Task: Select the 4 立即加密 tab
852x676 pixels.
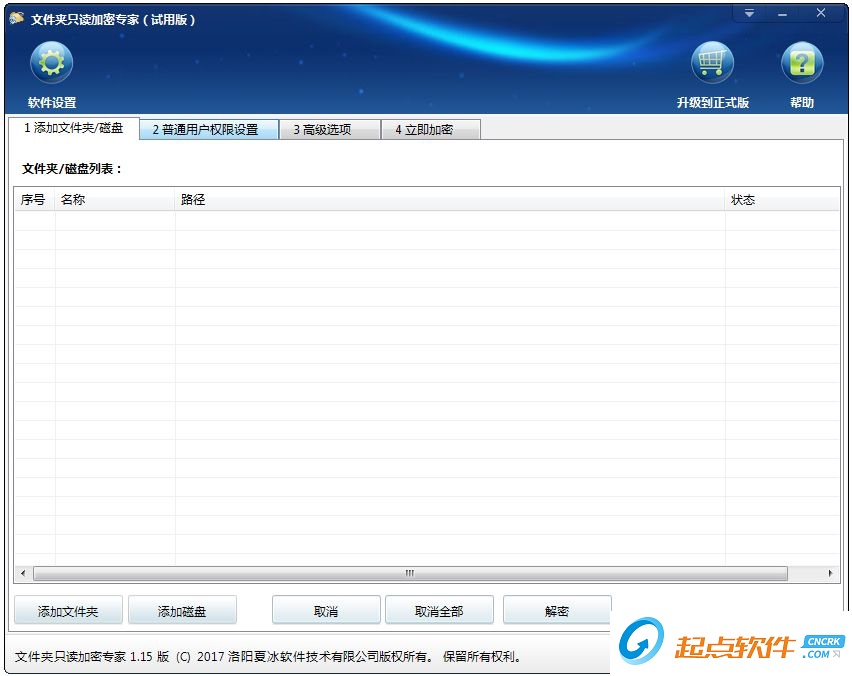Action: [430, 129]
